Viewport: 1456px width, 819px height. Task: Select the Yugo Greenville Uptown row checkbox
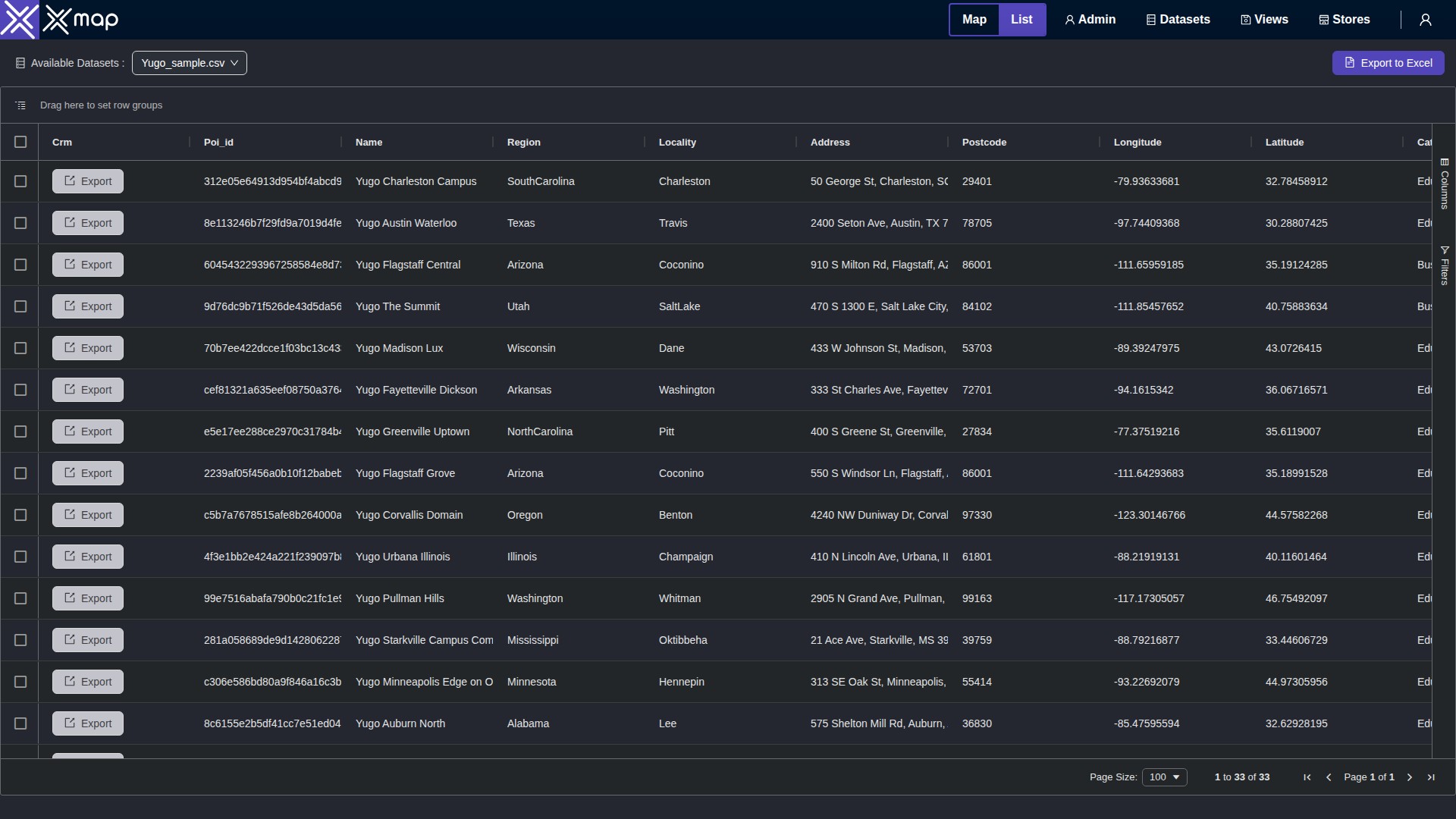pyautogui.click(x=20, y=431)
